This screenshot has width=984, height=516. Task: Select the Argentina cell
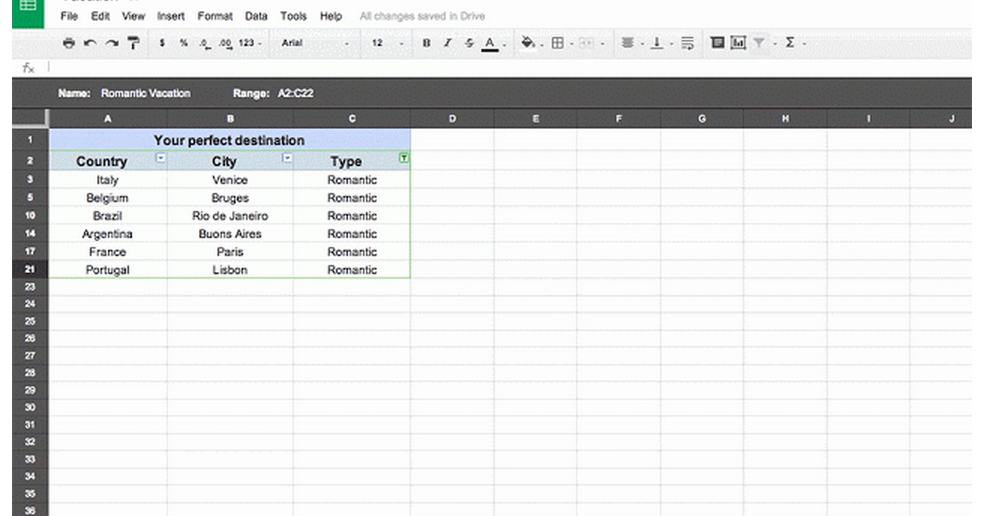[x=108, y=234]
